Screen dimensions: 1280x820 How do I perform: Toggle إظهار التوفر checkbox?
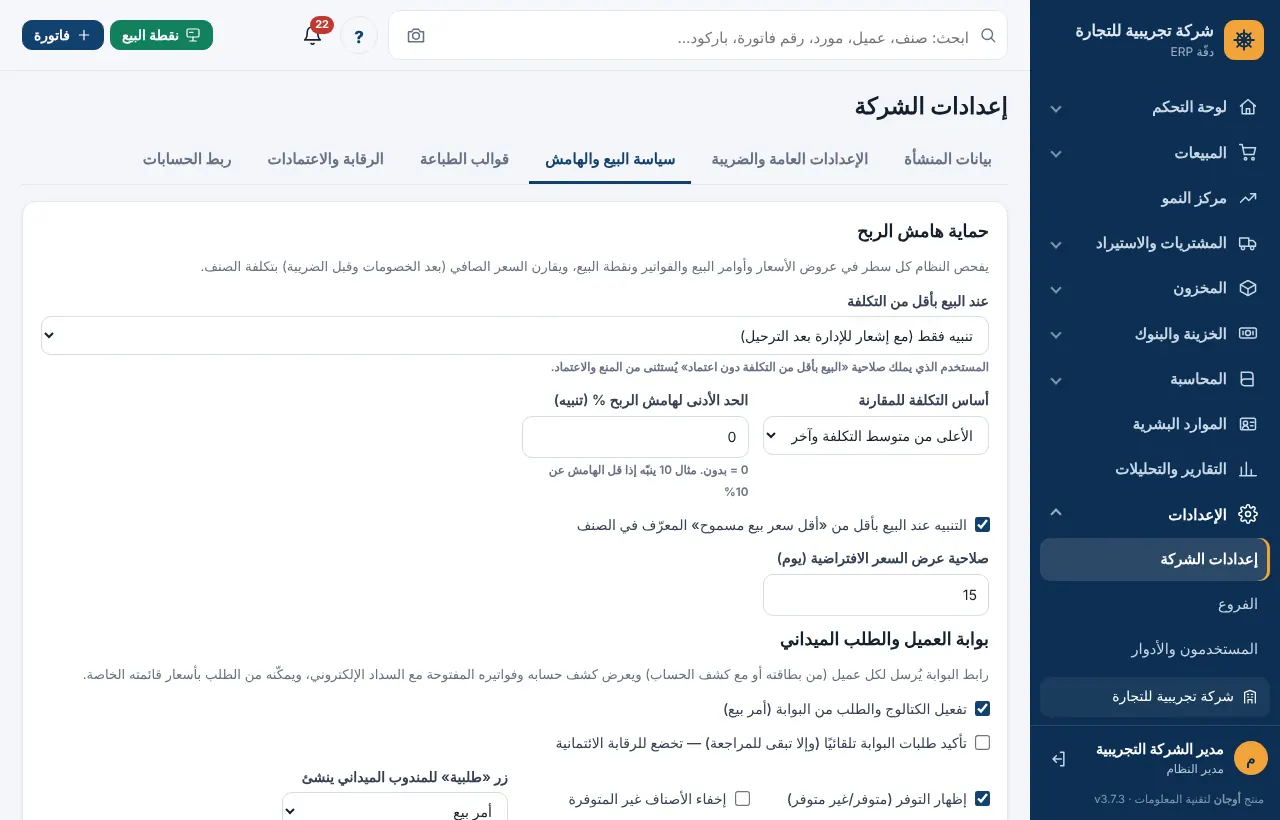click(982, 799)
